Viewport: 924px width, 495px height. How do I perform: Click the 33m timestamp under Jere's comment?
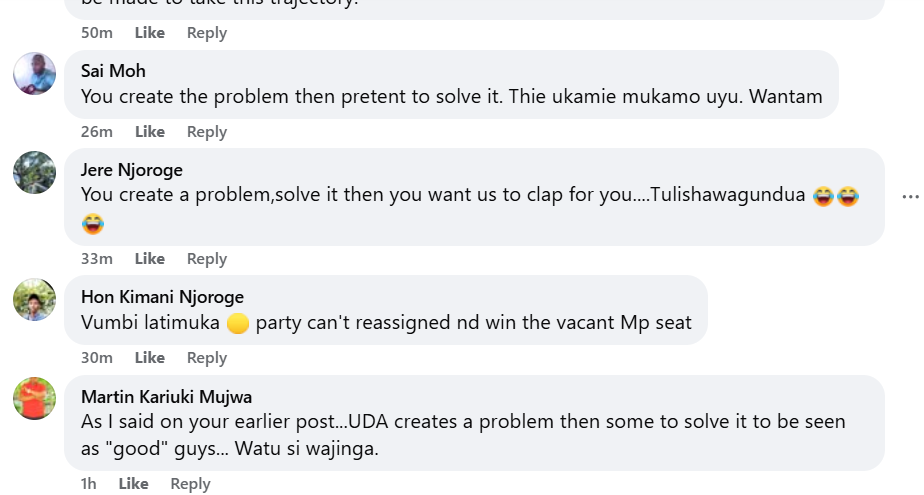[x=97, y=259]
